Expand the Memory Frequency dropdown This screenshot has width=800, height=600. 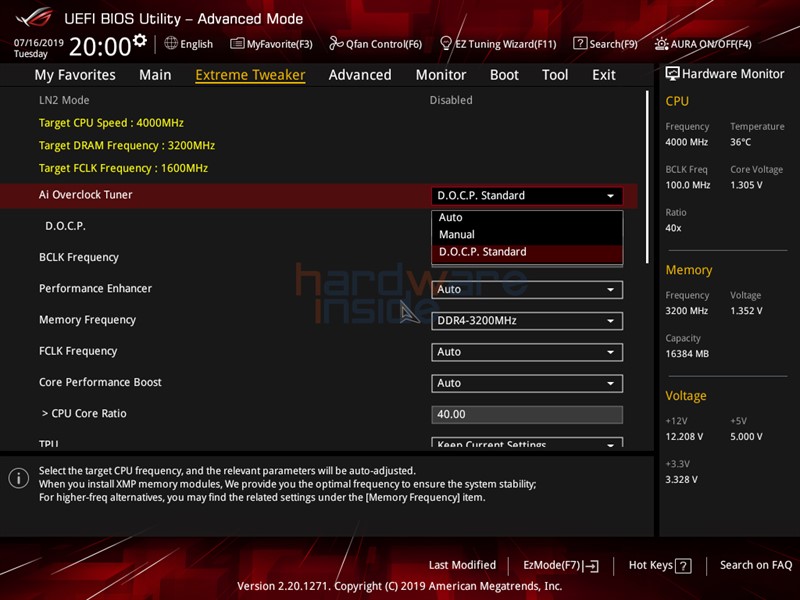point(527,321)
